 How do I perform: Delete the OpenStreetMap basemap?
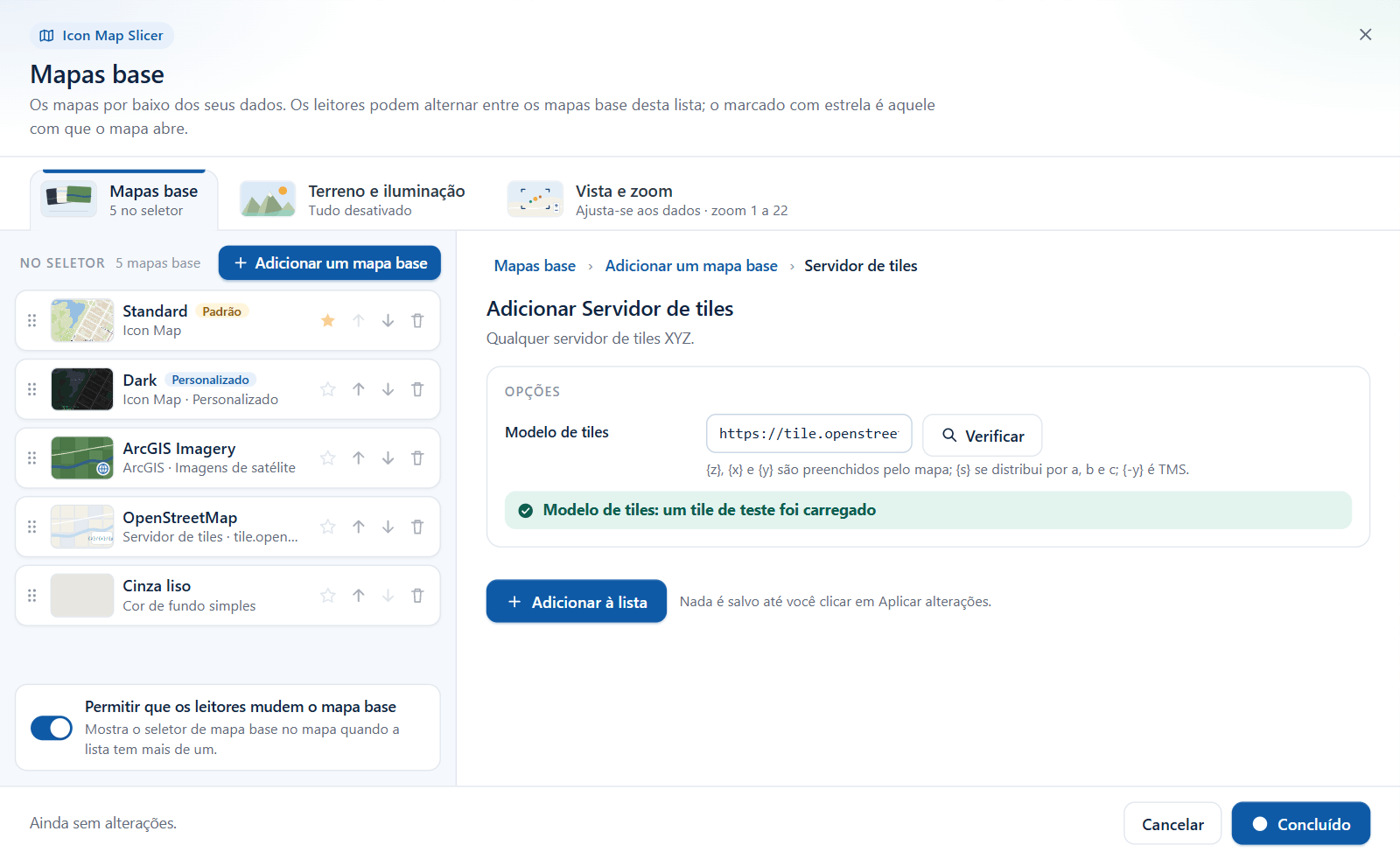(x=417, y=527)
